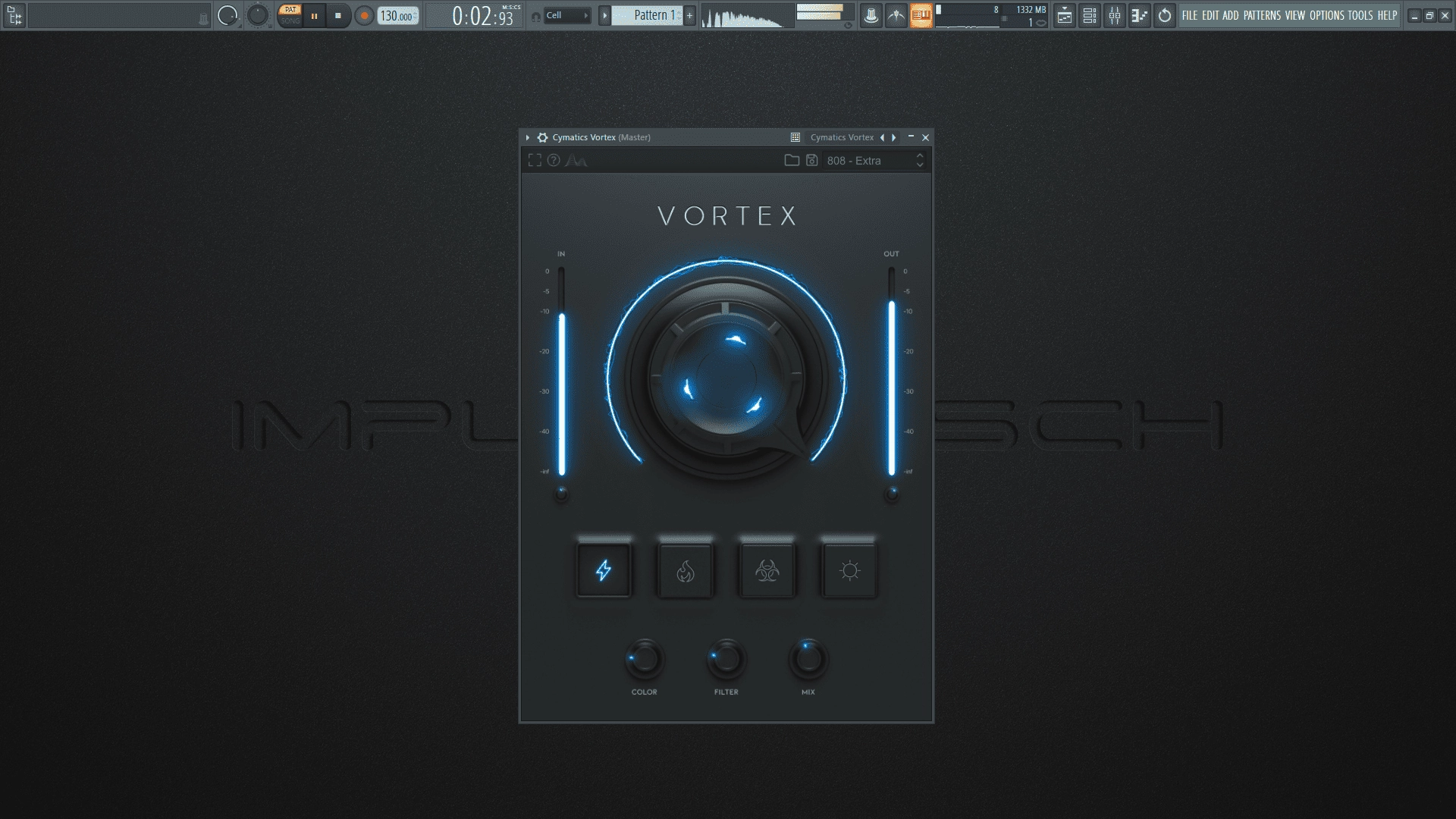Open Vortex help question-mark icon
This screenshot has height=819, width=1456.
pyautogui.click(x=554, y=160)
